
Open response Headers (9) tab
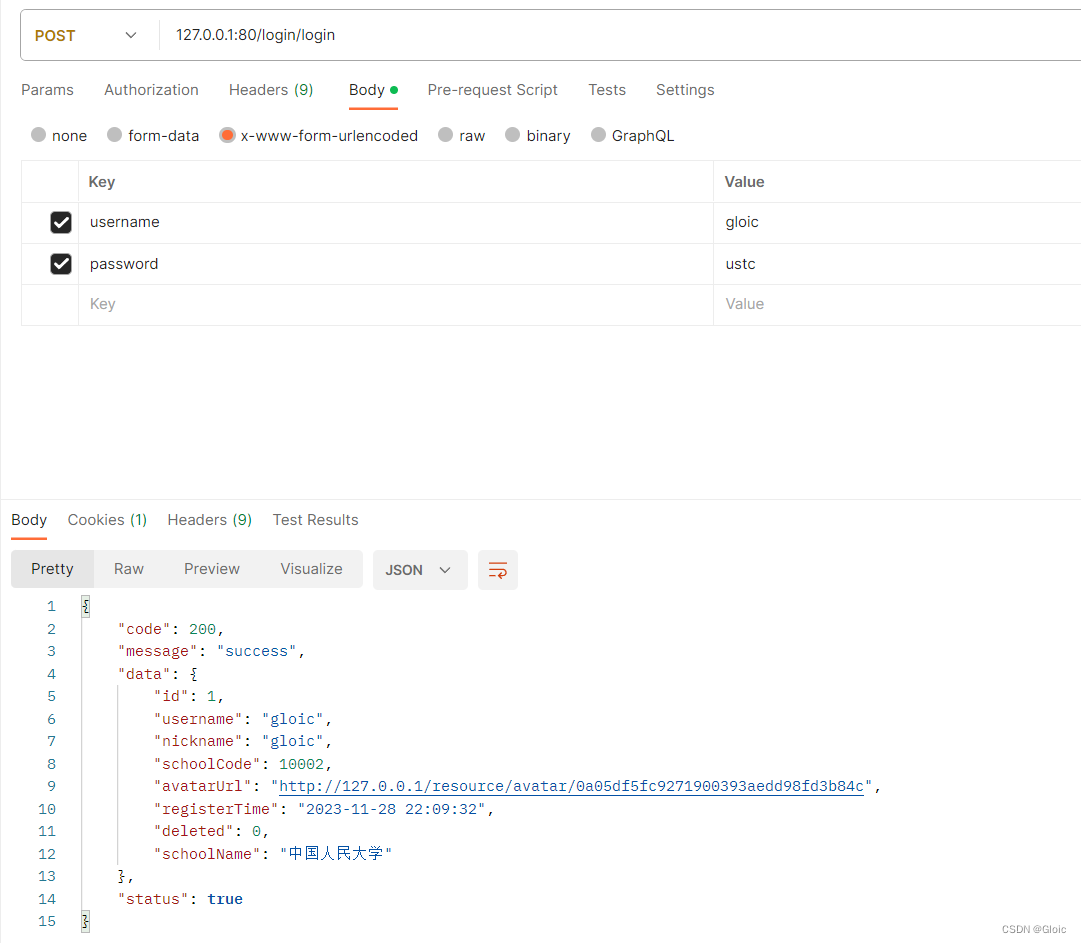point(210,520)
